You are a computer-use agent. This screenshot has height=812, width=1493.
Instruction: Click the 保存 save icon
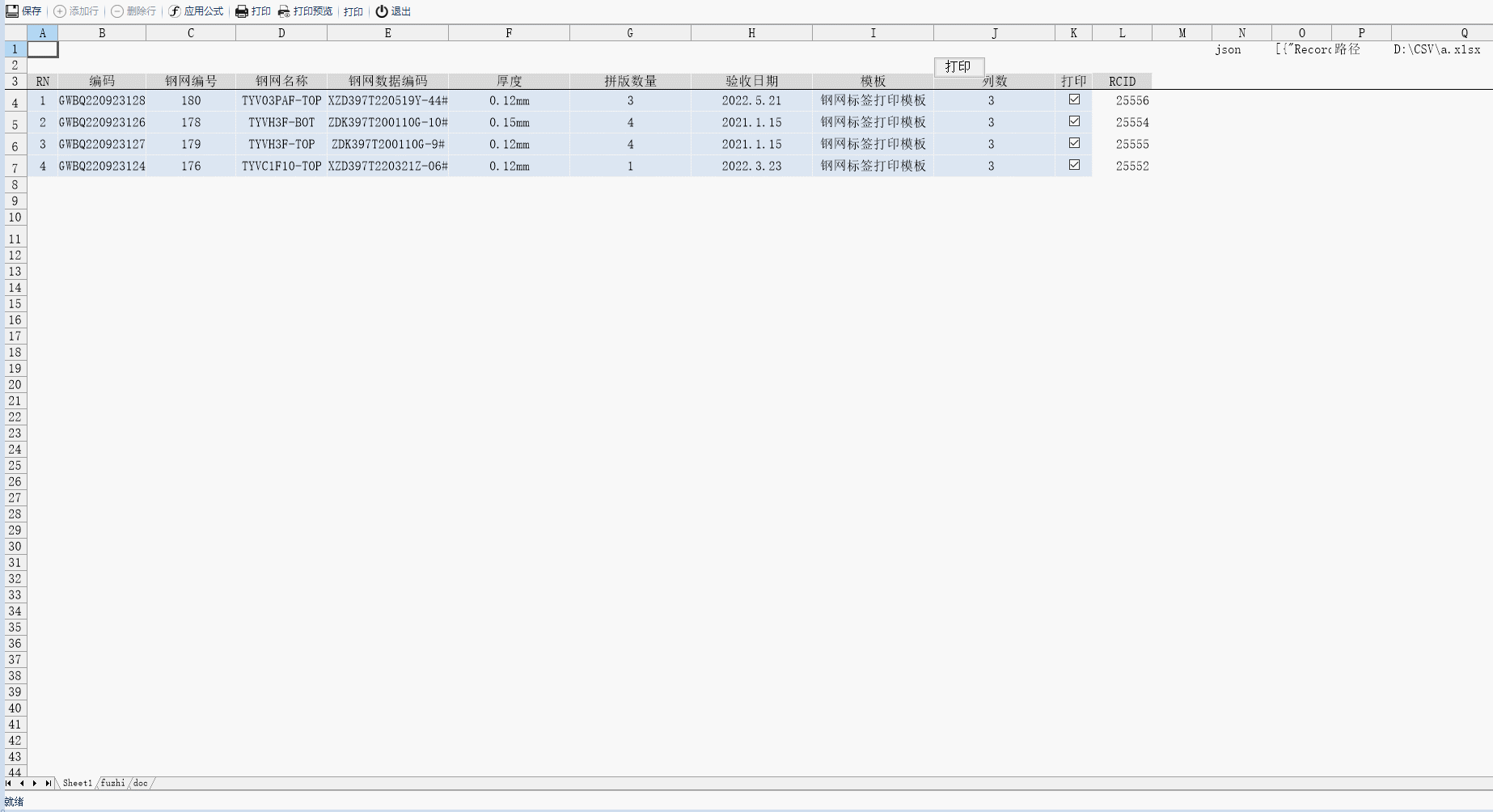(12, 11)
